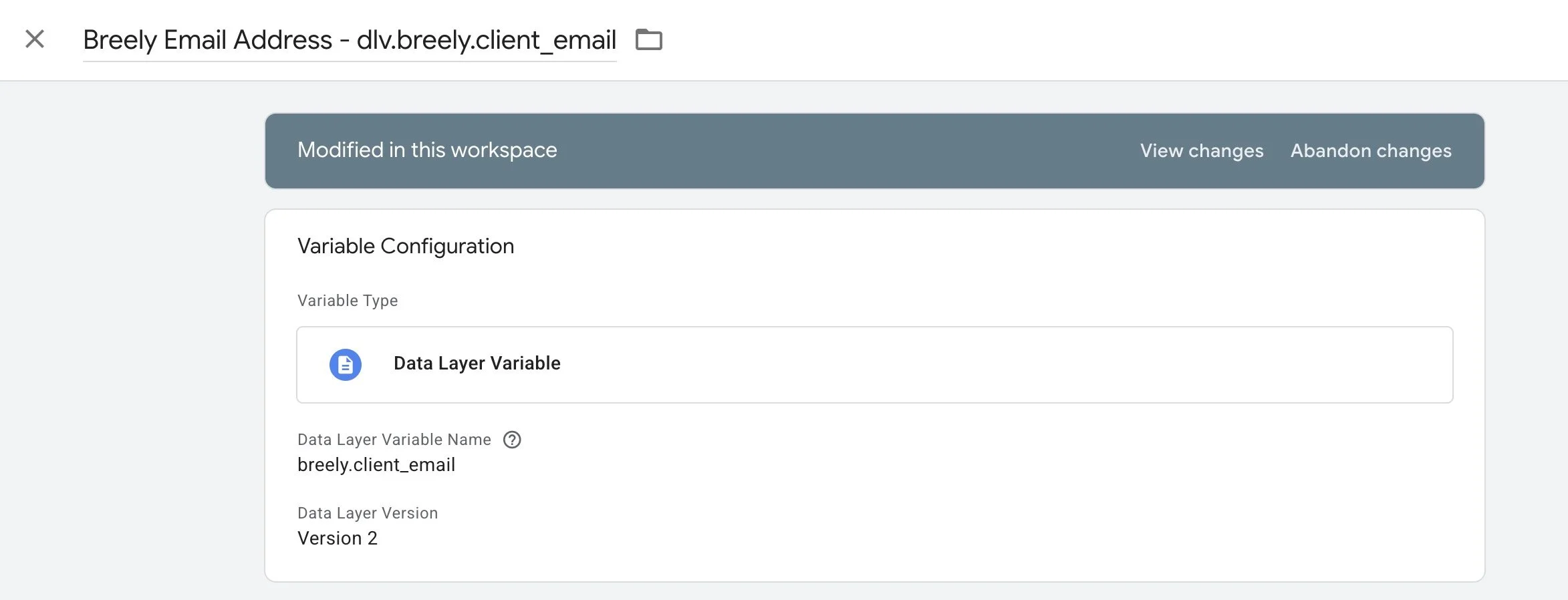Click the Data Layer Version label
This screenshot has height=600, width=1568.
tap(367, 513)
